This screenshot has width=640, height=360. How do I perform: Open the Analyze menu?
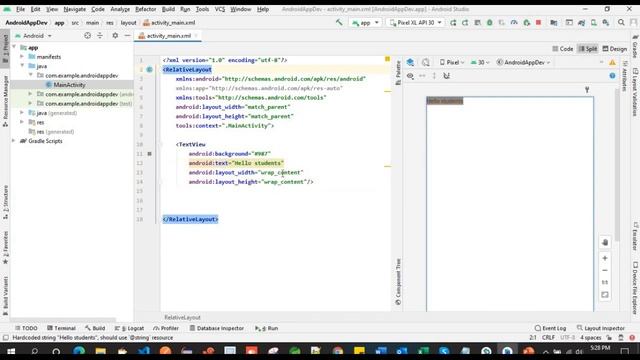[120, 9]
